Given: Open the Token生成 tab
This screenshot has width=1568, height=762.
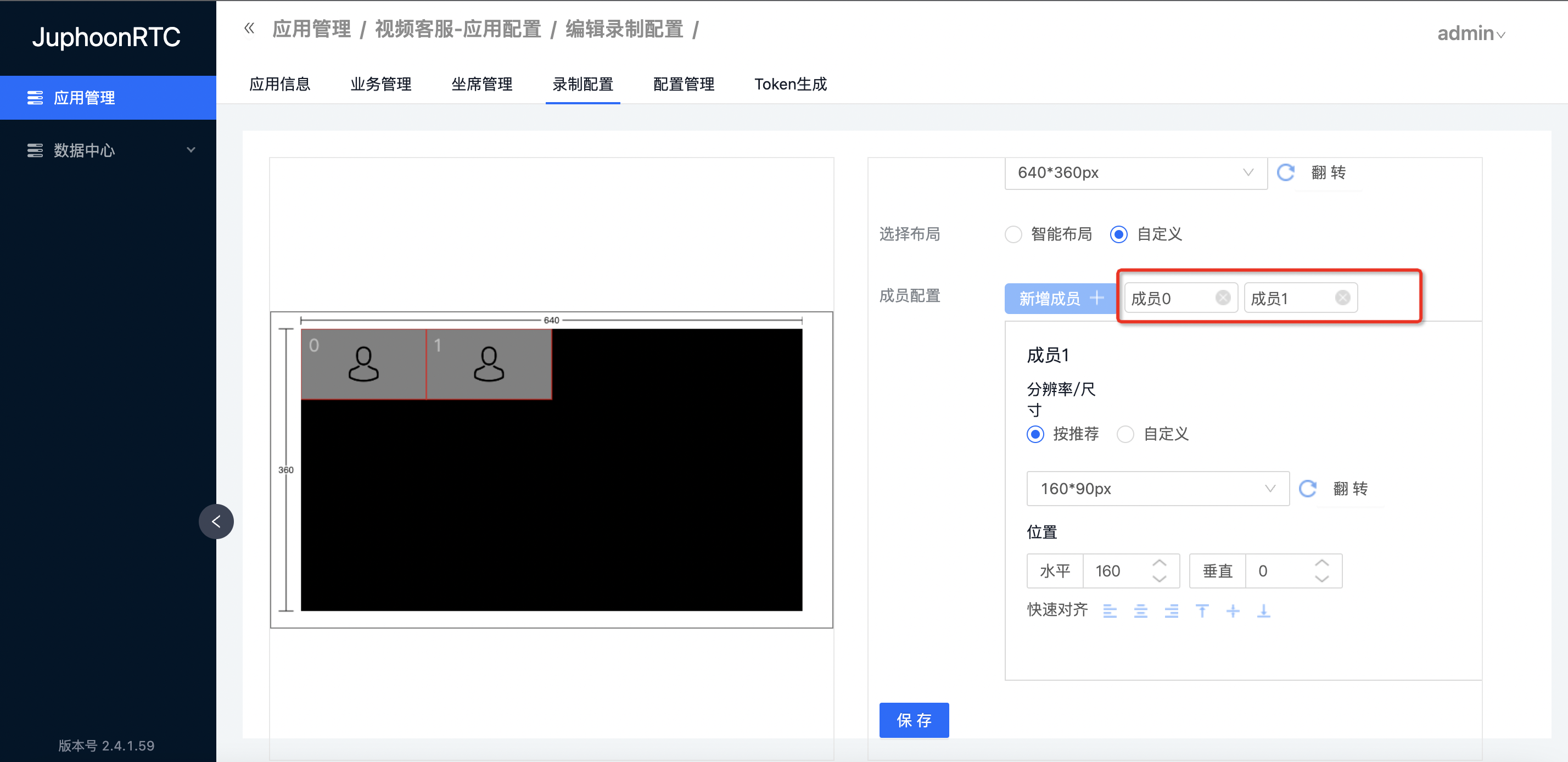Looking at the screenshot, I should tap(790, 84).
